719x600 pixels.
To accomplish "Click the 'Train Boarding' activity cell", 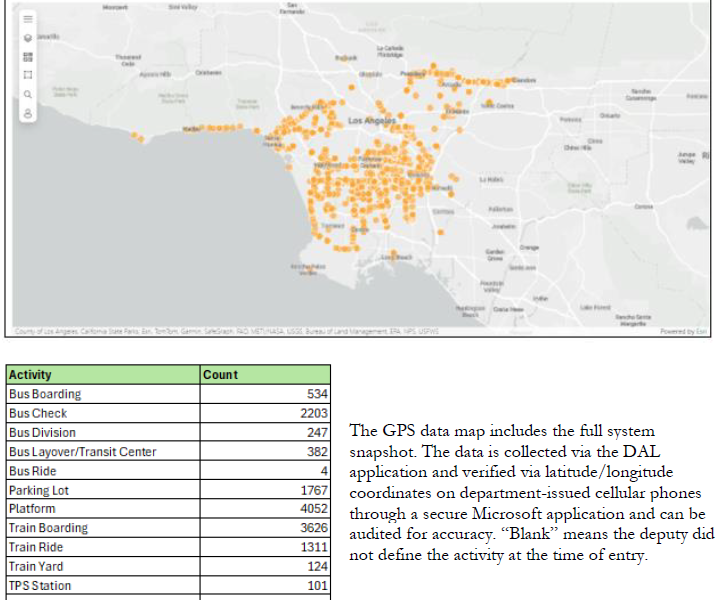I will pos(48,528).
